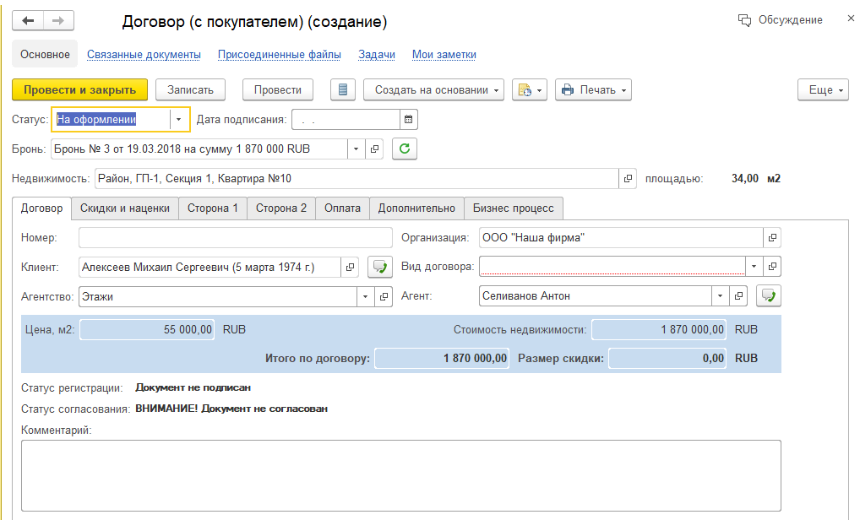Expand the Статус dropdown list

[179, 119]
